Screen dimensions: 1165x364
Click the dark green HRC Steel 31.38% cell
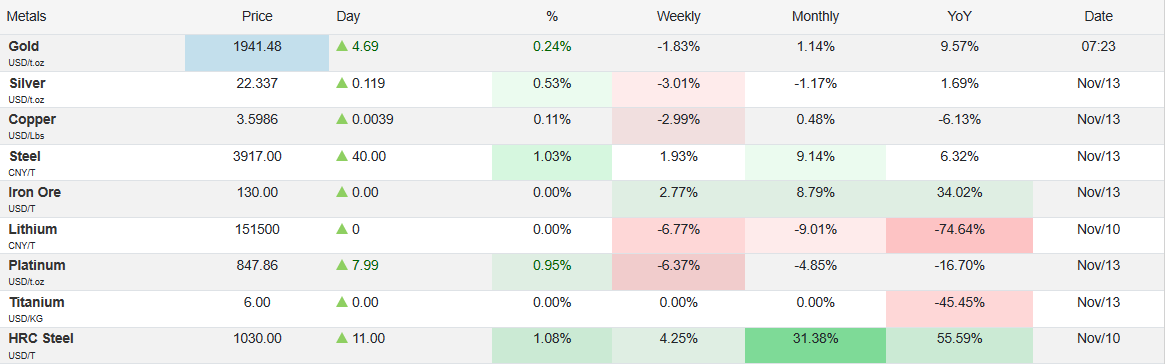pos(815,345)
